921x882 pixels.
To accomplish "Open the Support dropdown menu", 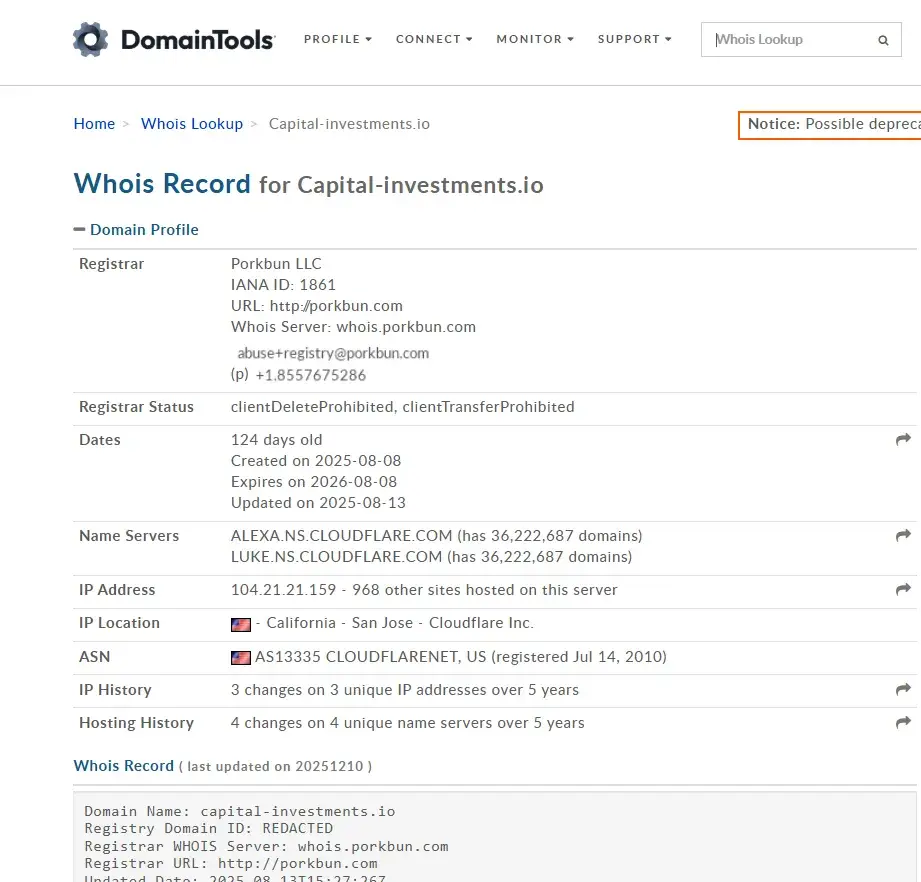I will click(634, 39).
